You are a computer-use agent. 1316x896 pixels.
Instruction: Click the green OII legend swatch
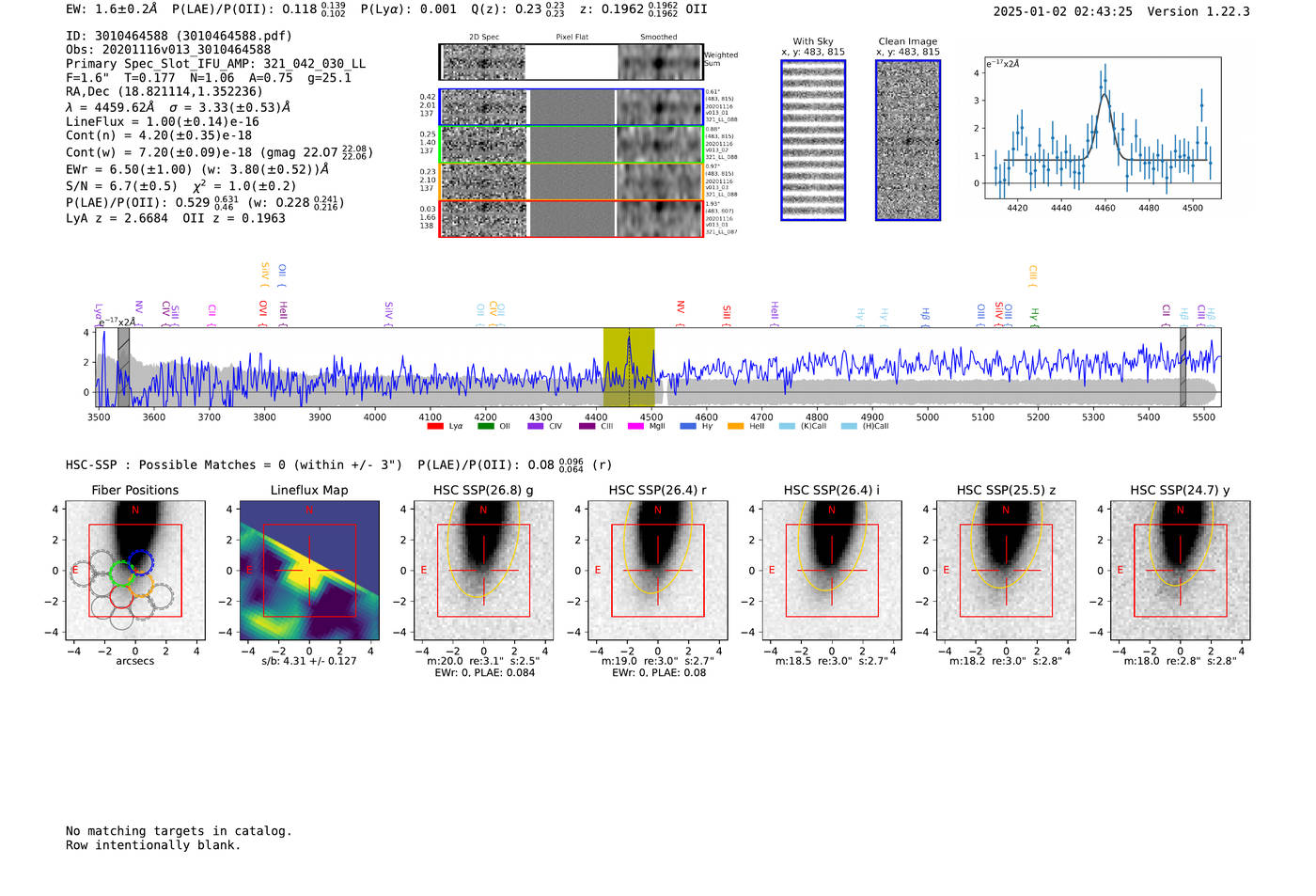pos(485,426)
